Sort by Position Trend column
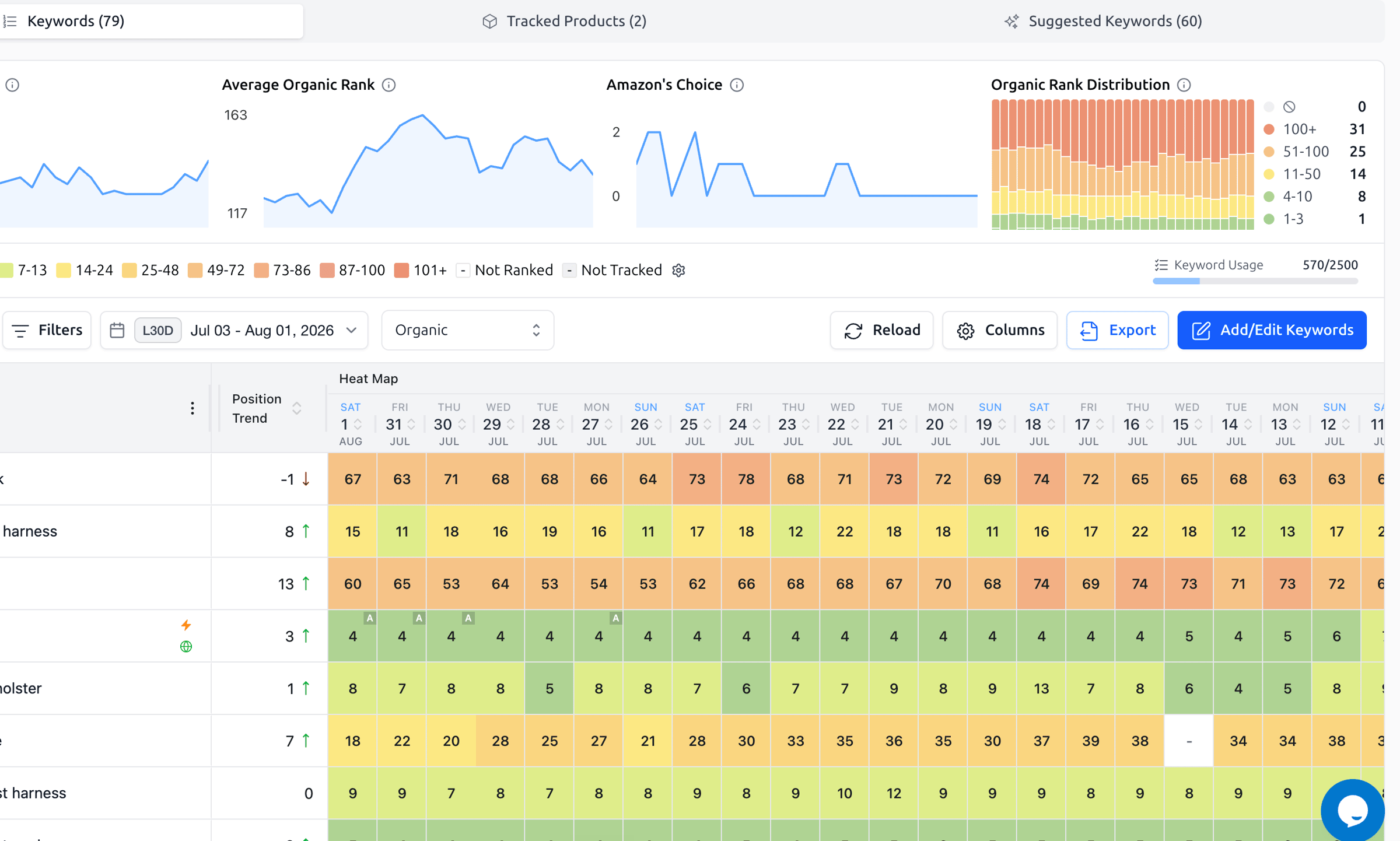1400x841 pixels. click(x=267, y=408)
